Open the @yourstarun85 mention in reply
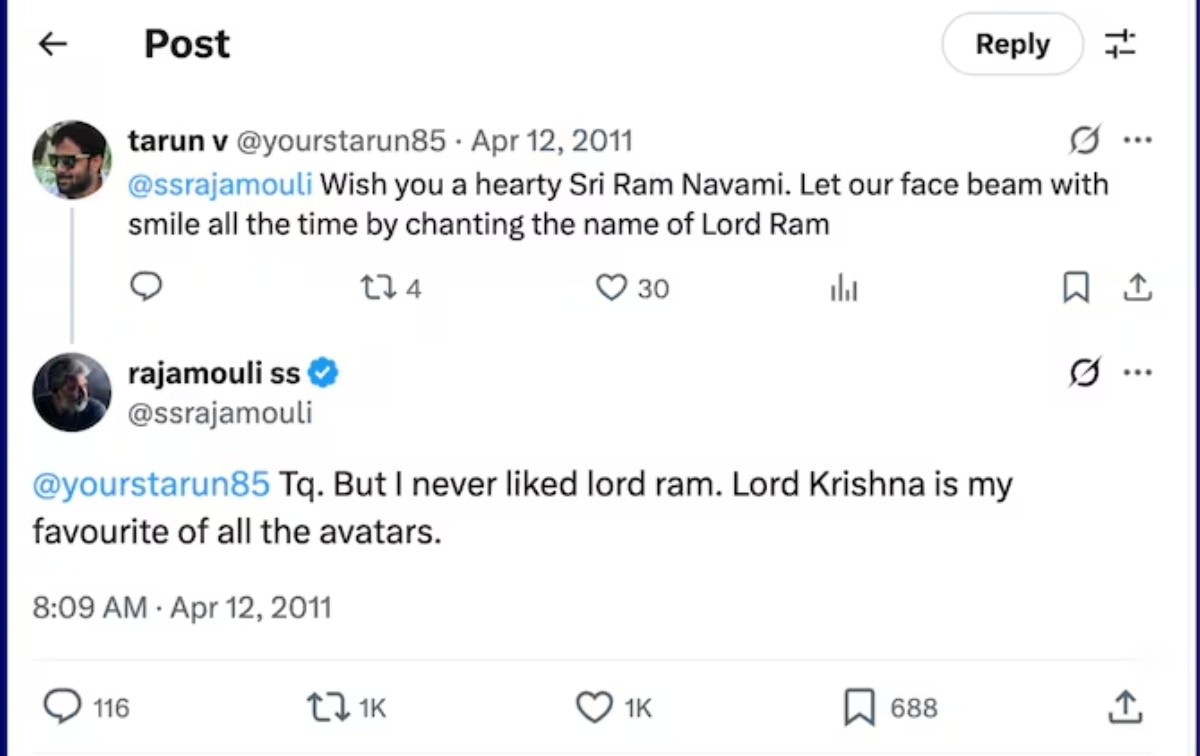The height and width of the screenshot is (756, 1200). 151,485
